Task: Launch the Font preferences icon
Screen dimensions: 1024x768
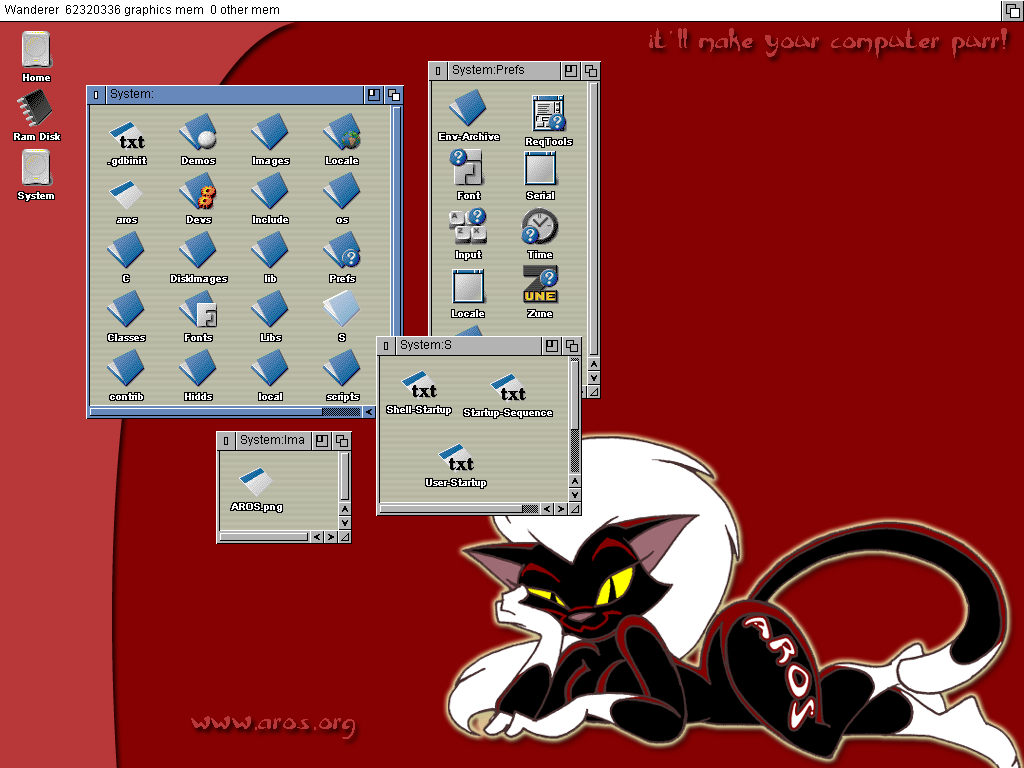Action: (468, 168)
